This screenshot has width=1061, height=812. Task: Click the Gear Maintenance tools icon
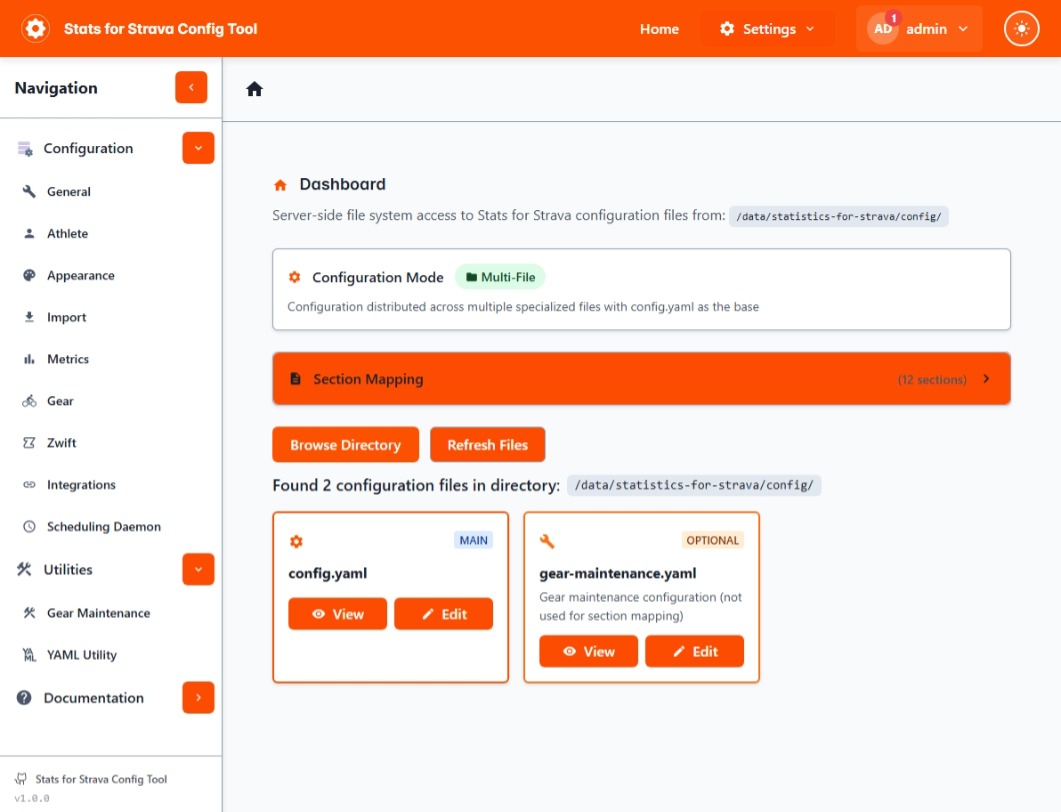click(29, 613)
